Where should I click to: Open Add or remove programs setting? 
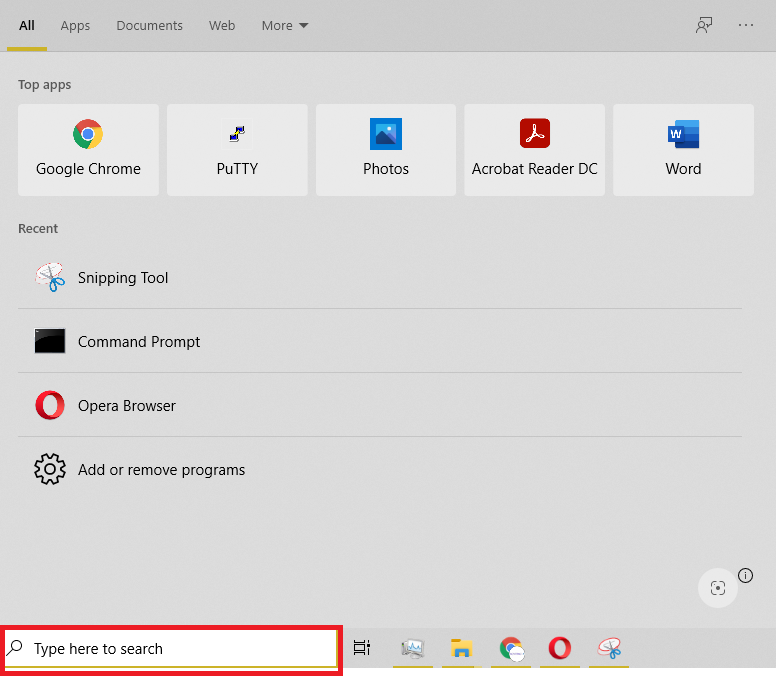coord(380,469)
